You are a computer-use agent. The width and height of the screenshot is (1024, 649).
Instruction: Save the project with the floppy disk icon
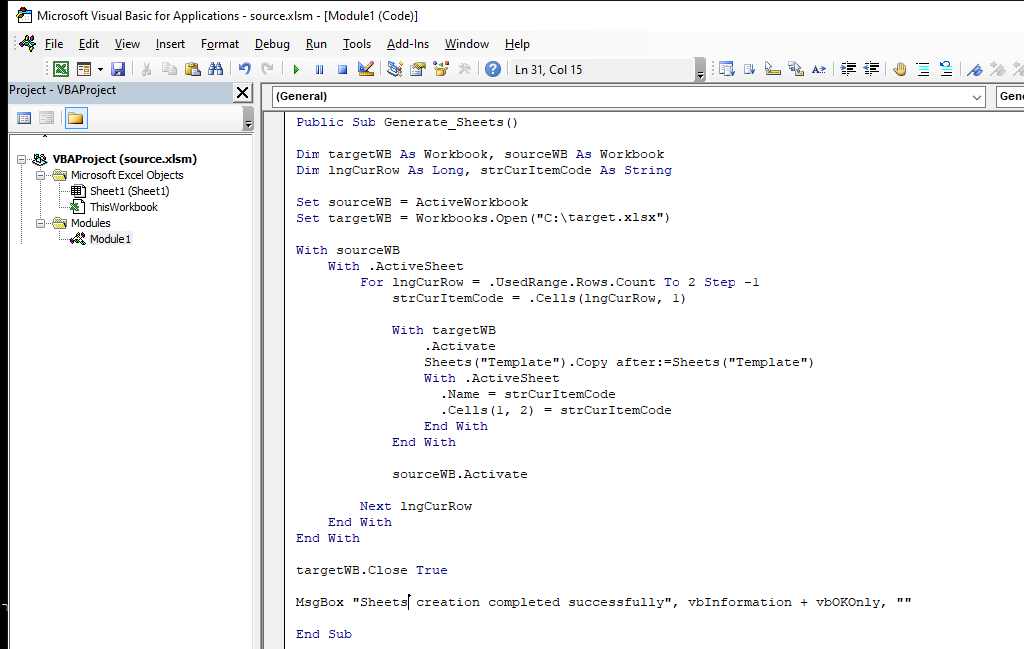tap(118, 69)
